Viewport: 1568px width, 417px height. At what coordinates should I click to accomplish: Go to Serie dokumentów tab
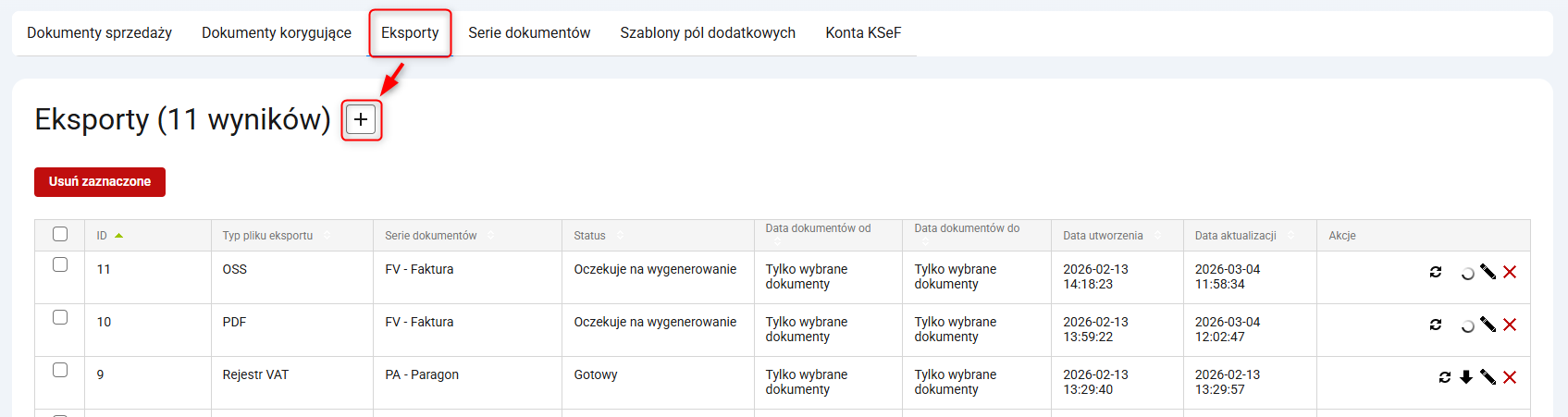[x=529, y=33]
